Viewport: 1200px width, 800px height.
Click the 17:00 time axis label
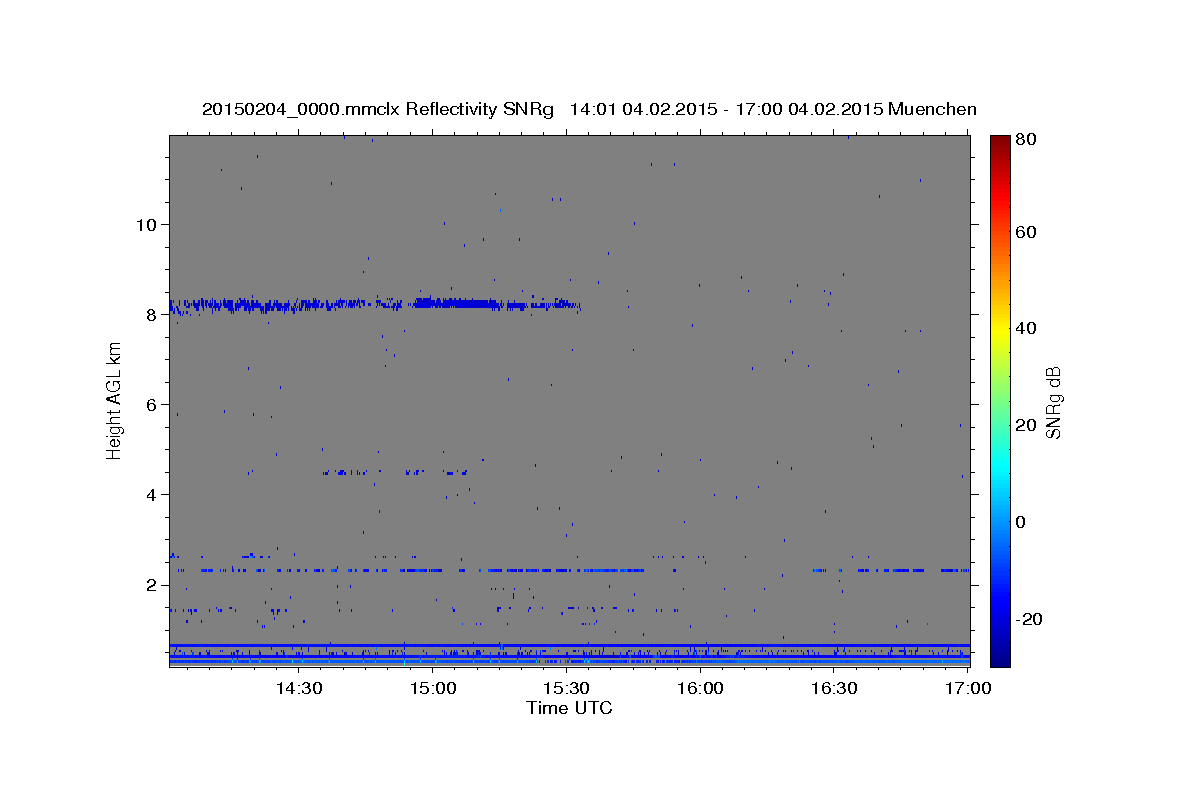click(x=968, y=688)
